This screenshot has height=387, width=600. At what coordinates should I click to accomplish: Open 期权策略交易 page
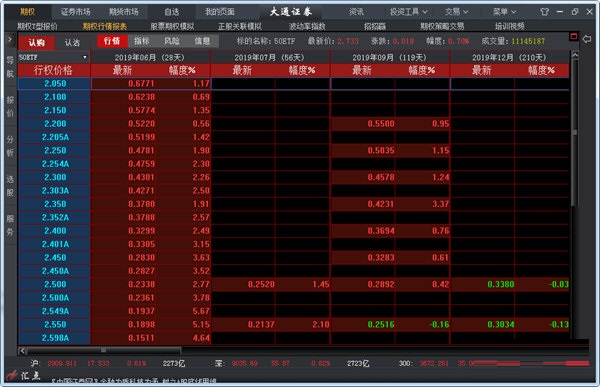(x=442, y=26)
